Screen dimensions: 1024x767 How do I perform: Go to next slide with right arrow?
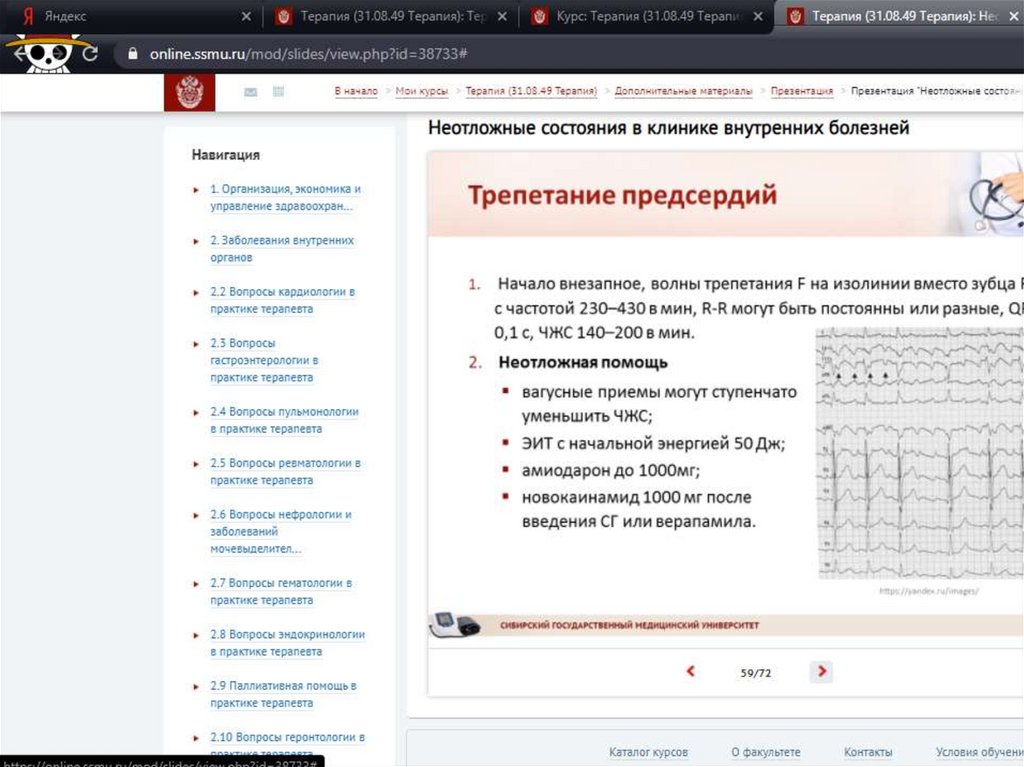click(822, 671)
